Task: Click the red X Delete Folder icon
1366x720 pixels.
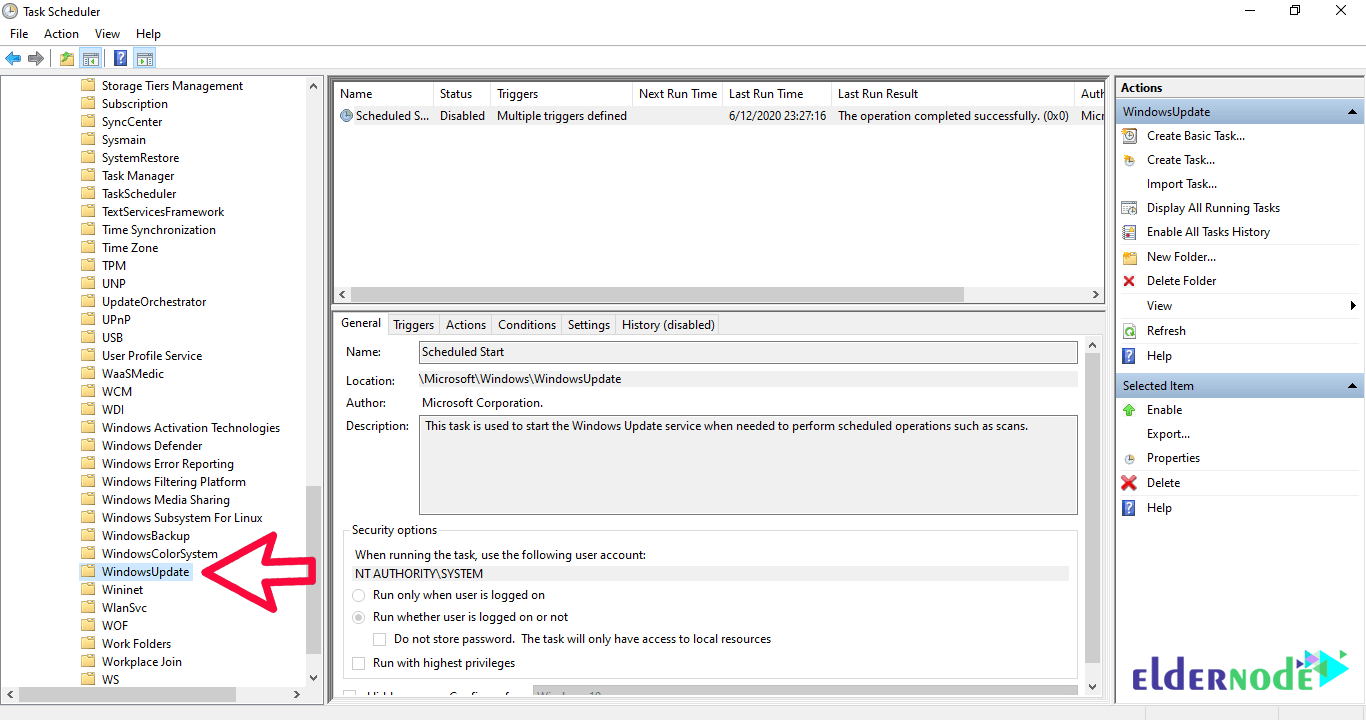Action: [1129, 281]
